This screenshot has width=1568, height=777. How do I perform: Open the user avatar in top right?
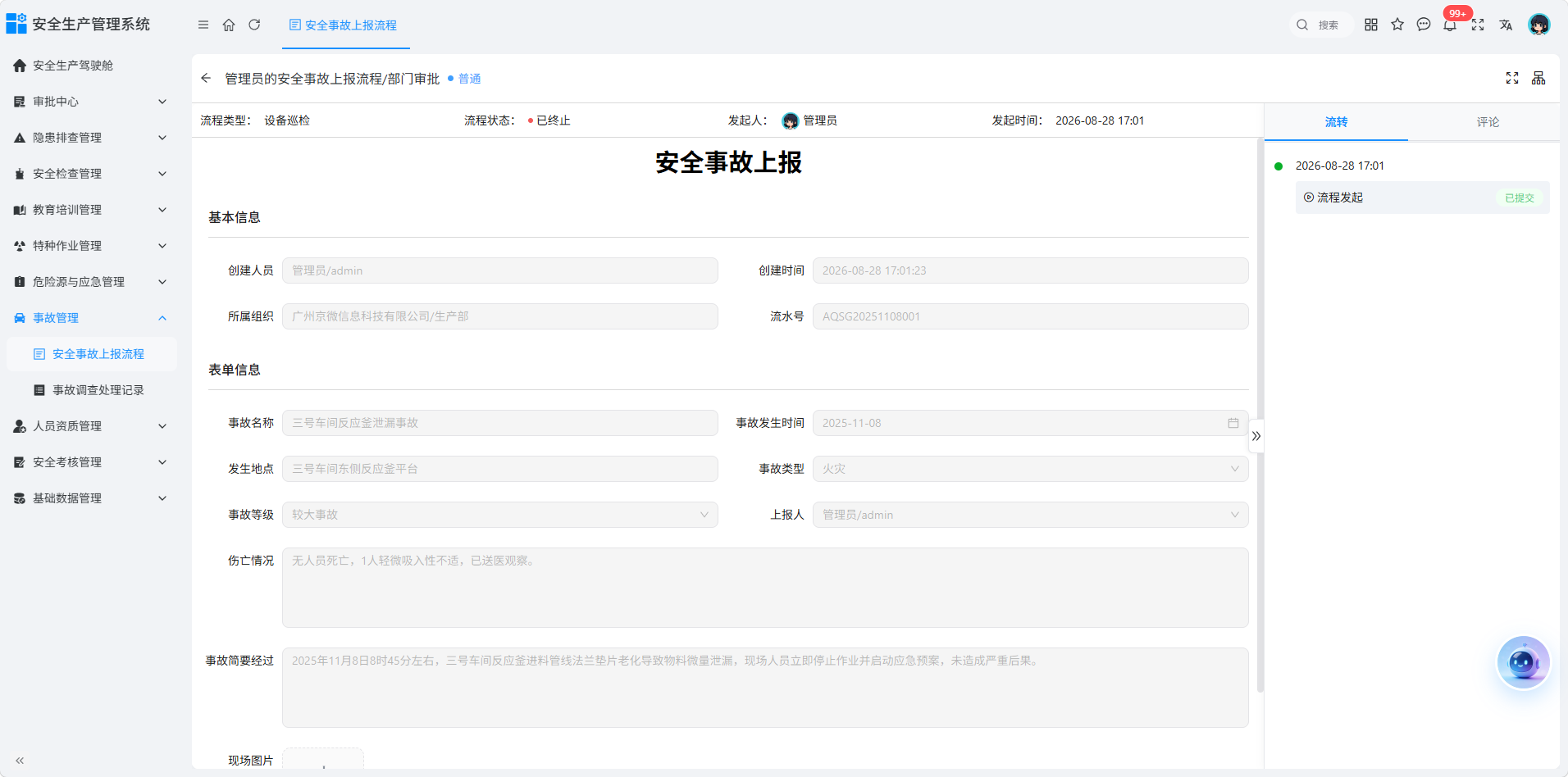pyautogui.click(x=1539, y=25)
